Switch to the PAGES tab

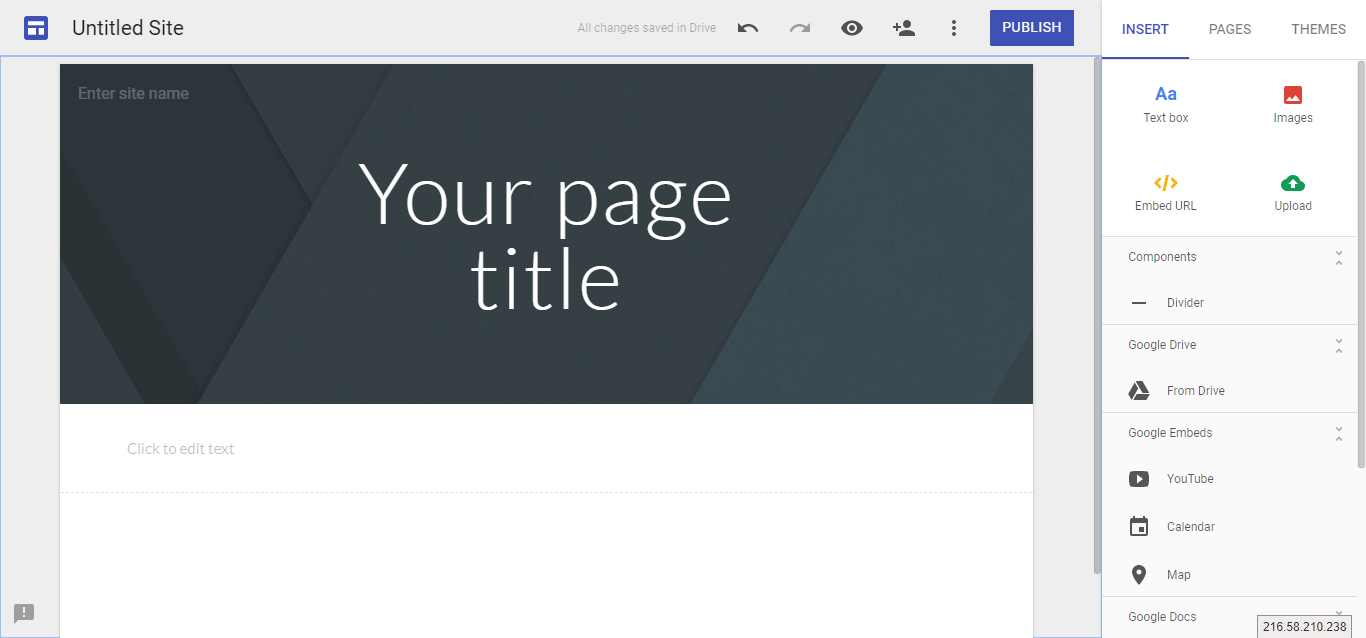point(1230,29)
